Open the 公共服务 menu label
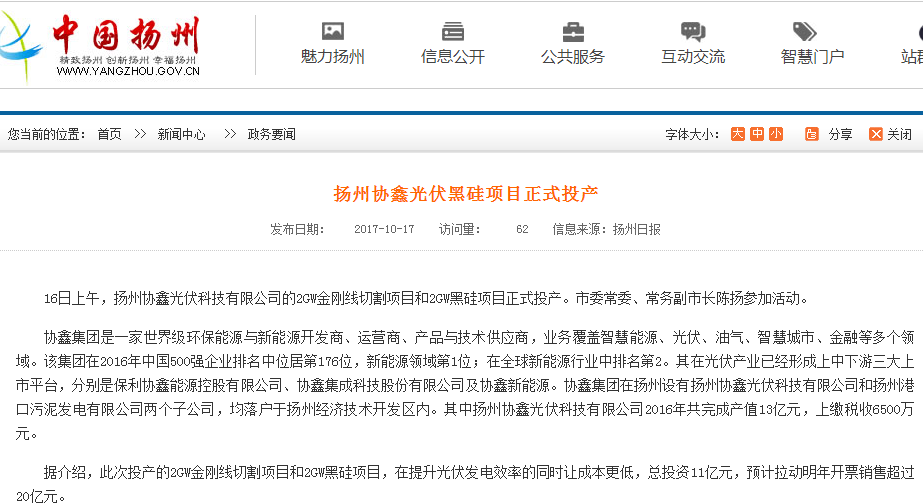The width and height of the screenshot is (923, 503). pos(573,57)
